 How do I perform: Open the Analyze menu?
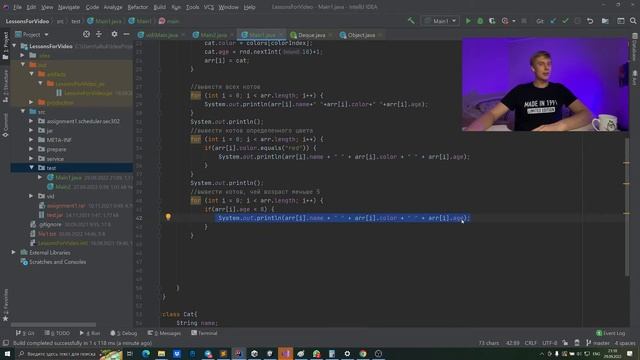(113, 7)
